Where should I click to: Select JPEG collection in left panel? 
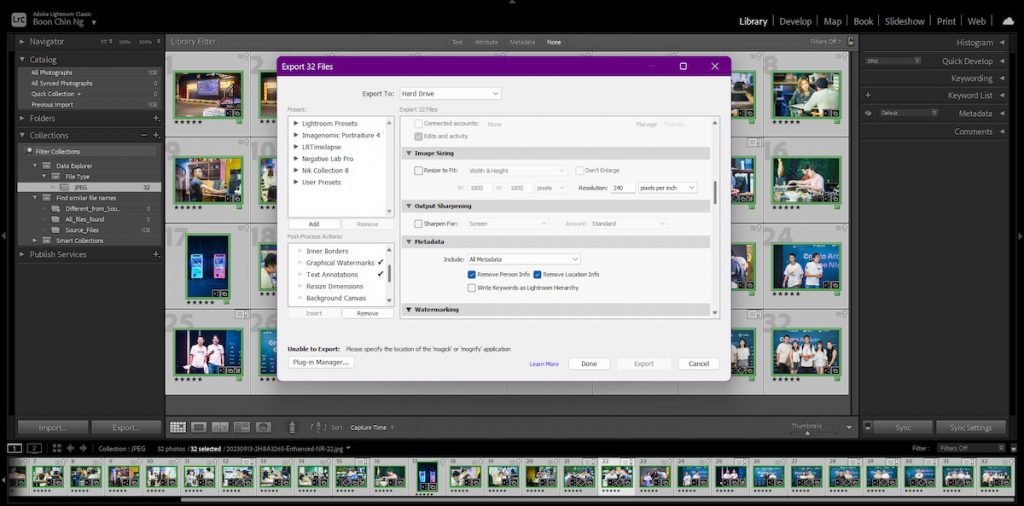tap(89, 187)
